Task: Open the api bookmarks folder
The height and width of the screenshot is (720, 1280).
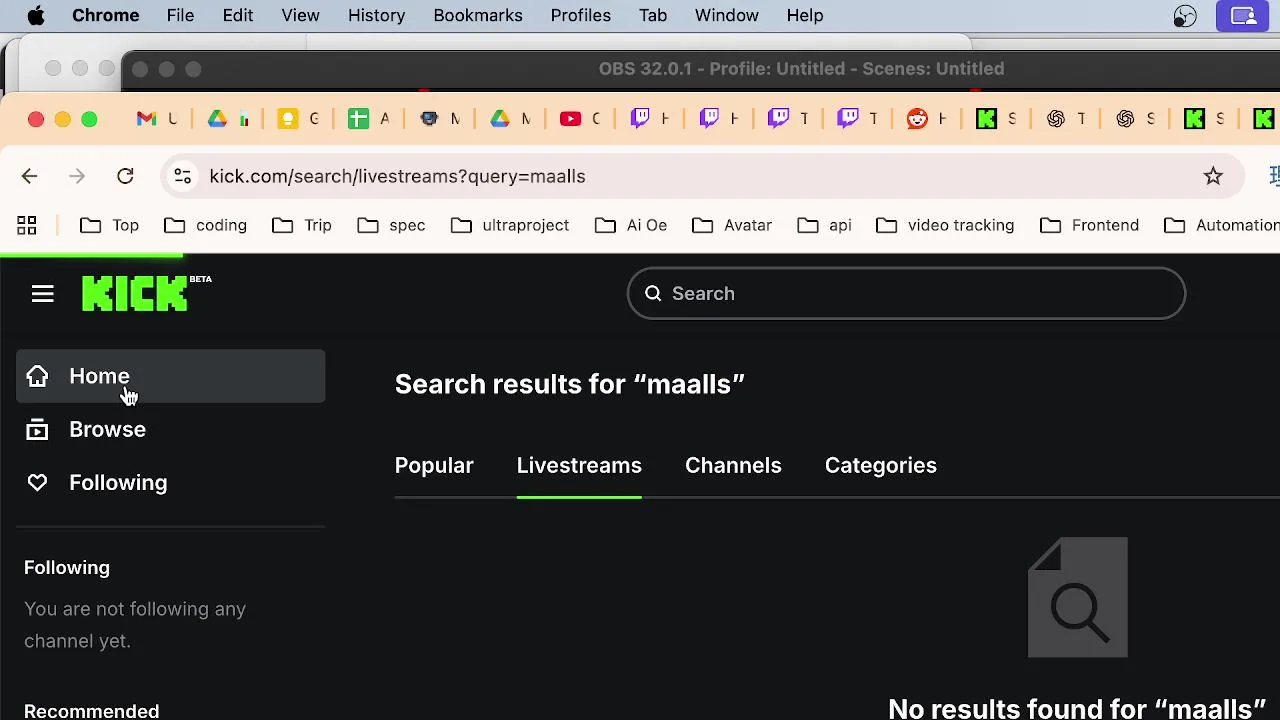Action: tap(825, 226)
